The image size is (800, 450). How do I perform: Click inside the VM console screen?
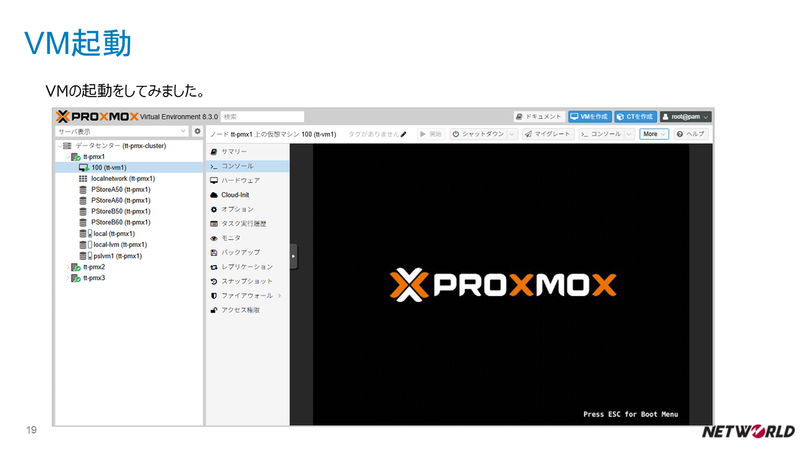coord(501,285)
